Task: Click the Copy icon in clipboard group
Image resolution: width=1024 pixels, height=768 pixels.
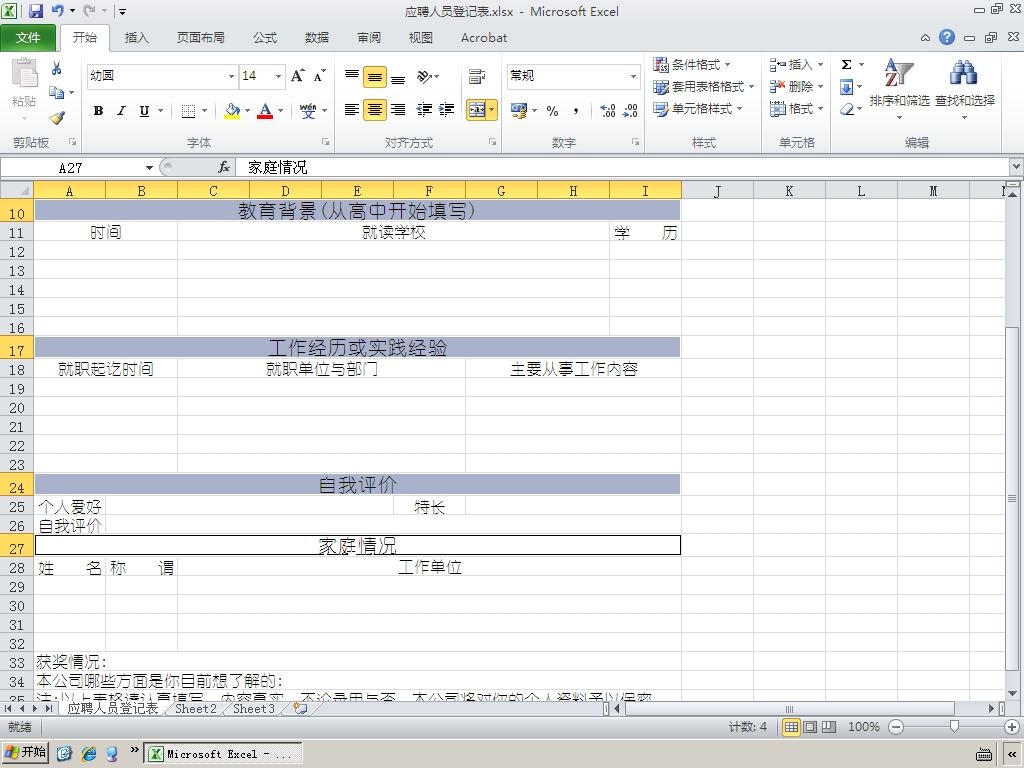Action: (56, 93)
